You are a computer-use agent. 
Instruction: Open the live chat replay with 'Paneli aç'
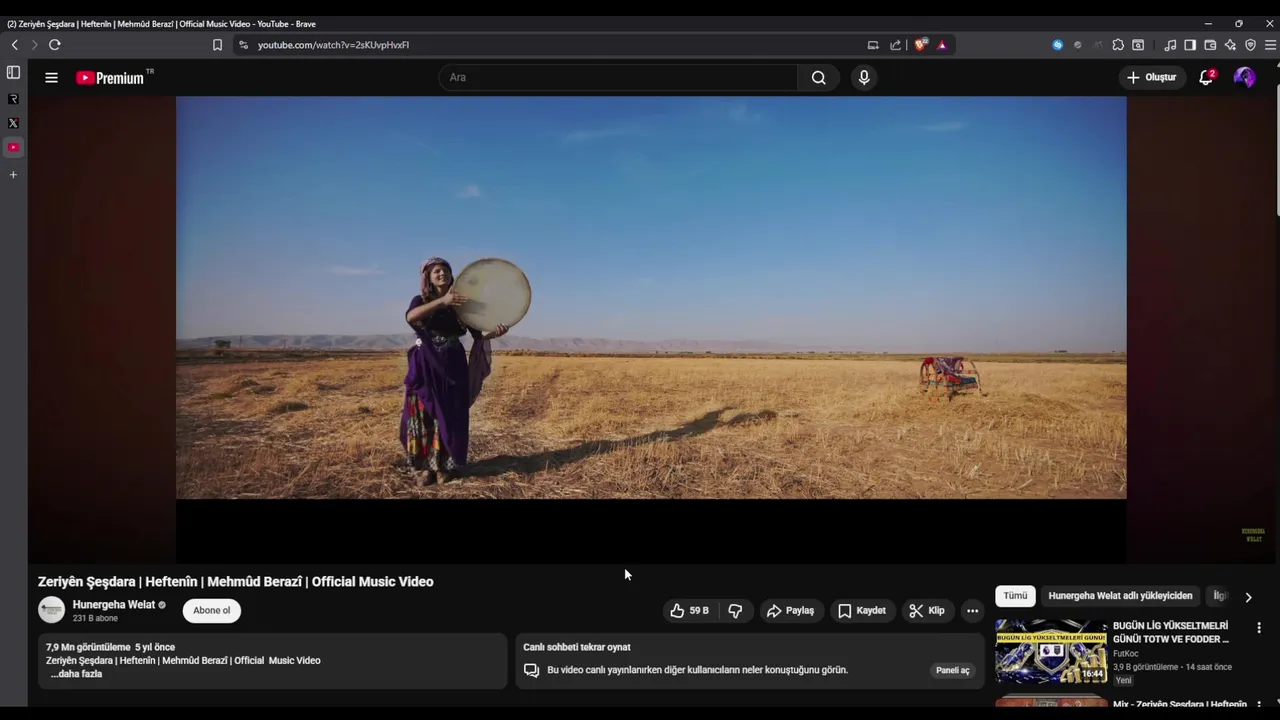coord(952,670)
